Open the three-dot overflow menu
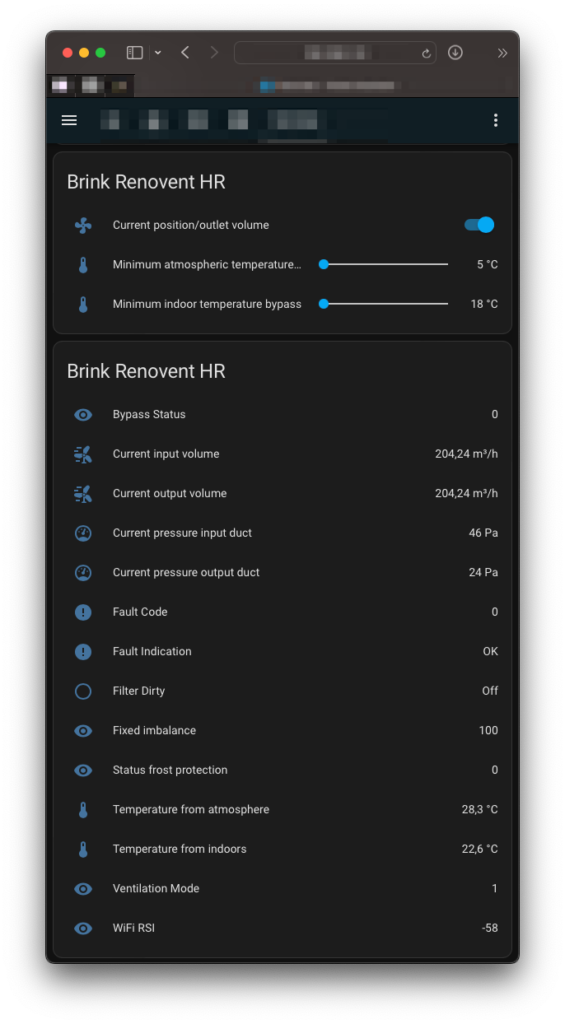This screenshot has height=1024, width=565. point(496,120)
